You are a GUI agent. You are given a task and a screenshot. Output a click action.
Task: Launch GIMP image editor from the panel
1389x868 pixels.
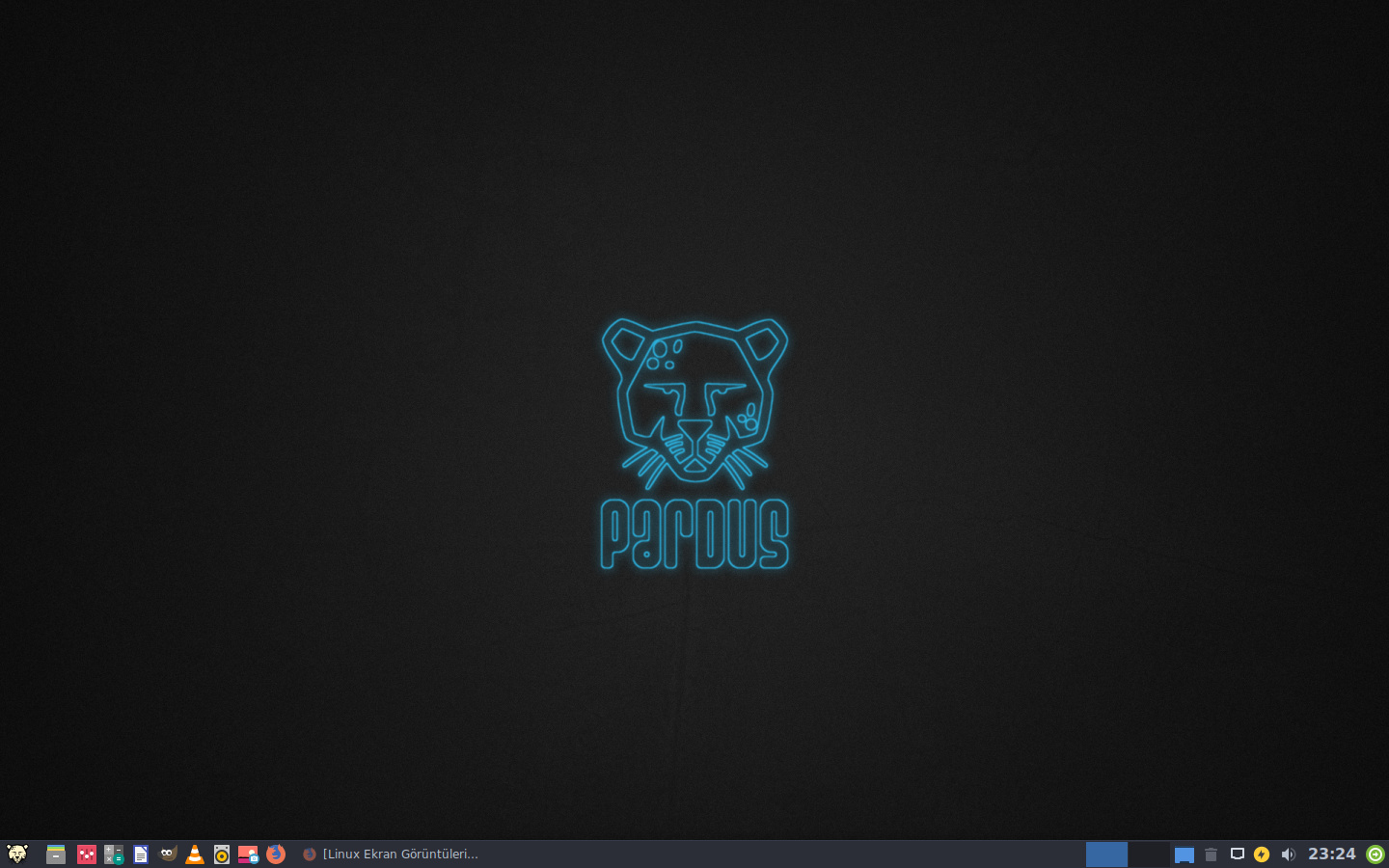click(x=168, y=854)
